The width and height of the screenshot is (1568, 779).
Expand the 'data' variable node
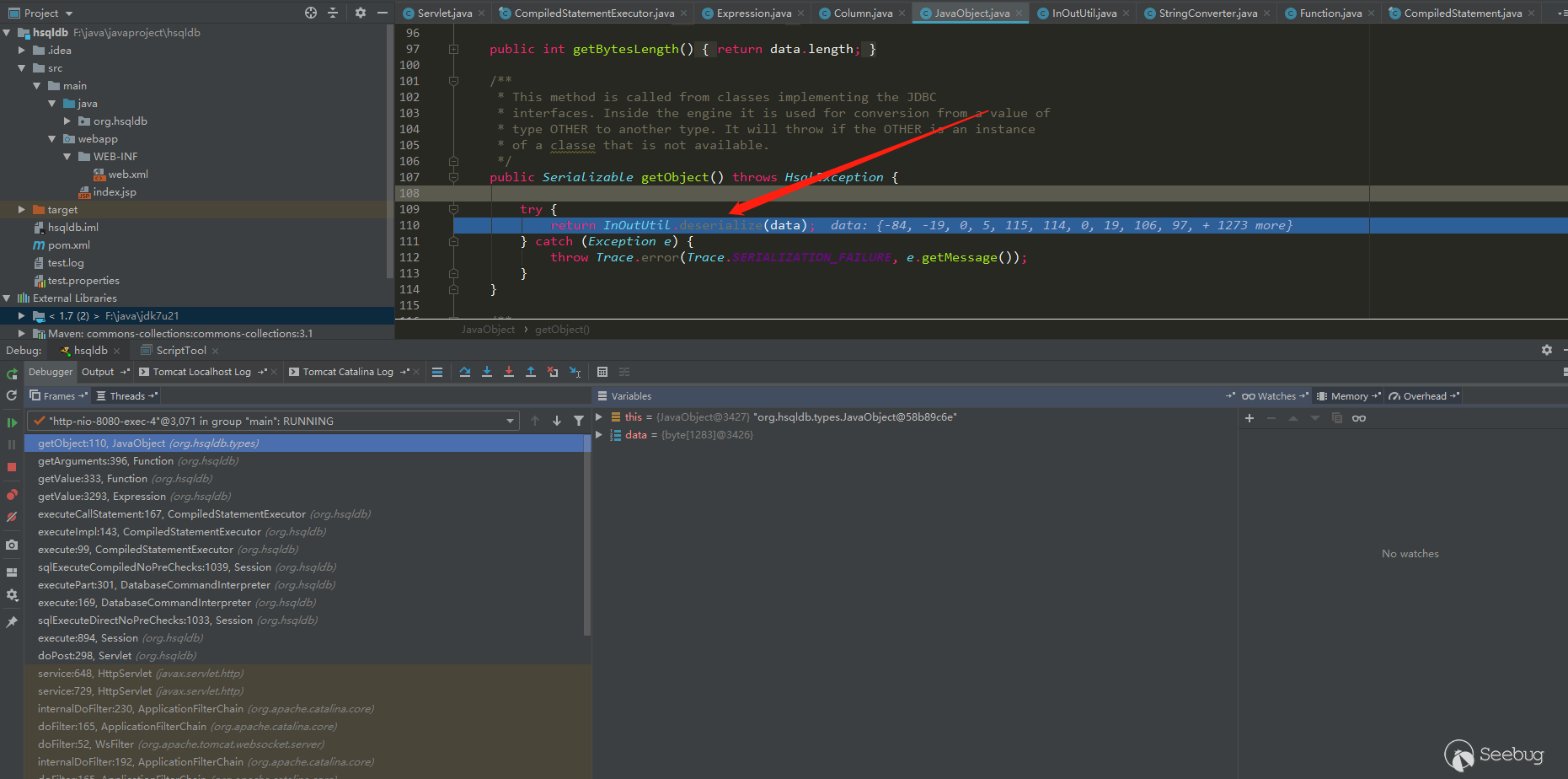click(x=599, y=435)
